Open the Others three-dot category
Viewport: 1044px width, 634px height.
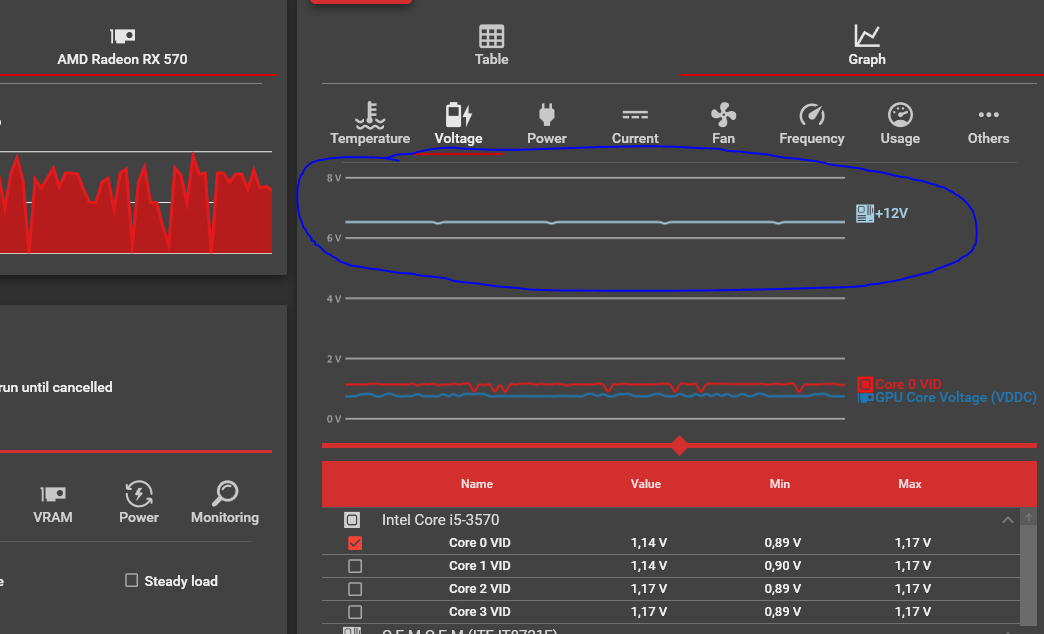point(988,124)
